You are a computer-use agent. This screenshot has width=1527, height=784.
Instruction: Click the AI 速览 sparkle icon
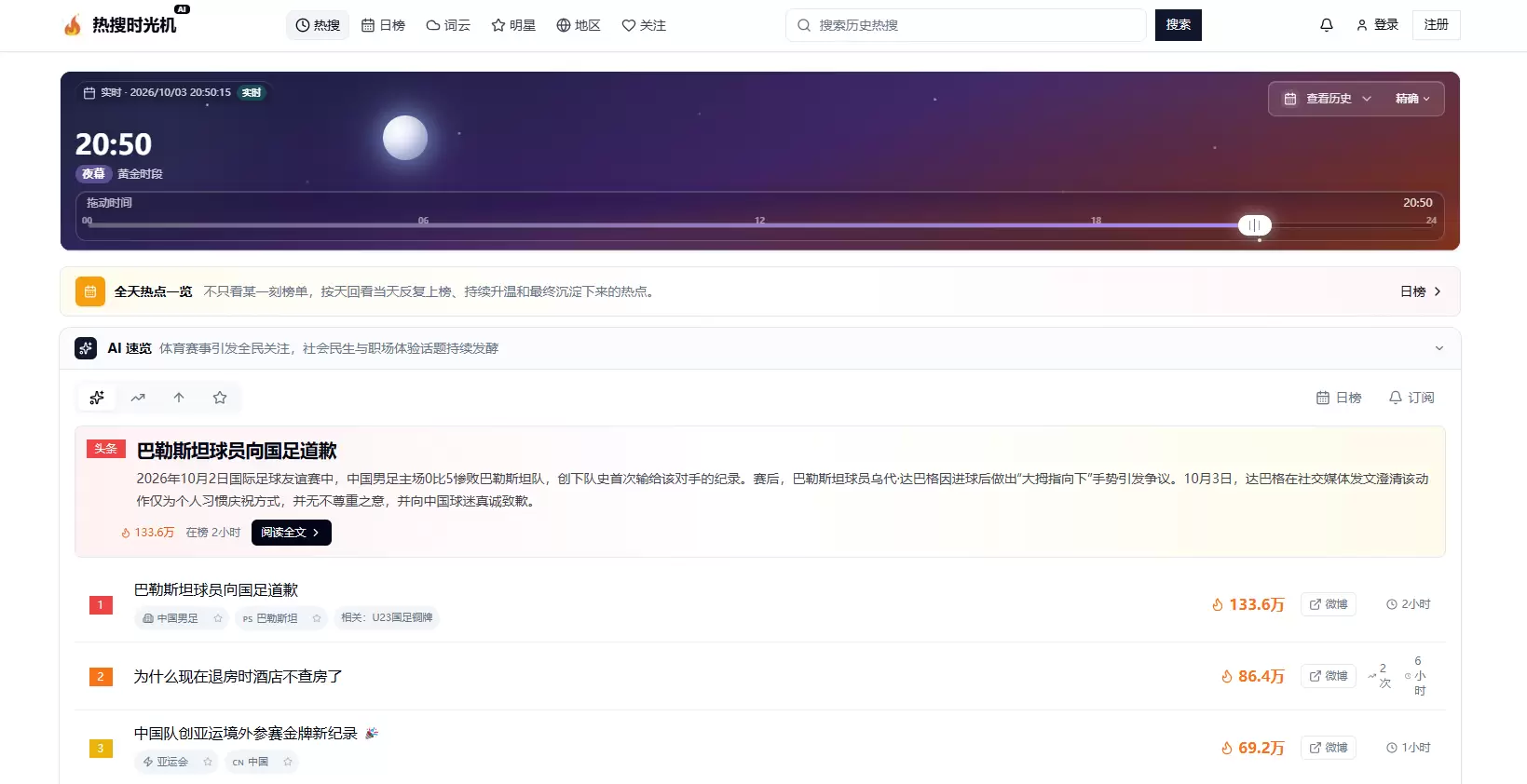click(x=86, y=348)
